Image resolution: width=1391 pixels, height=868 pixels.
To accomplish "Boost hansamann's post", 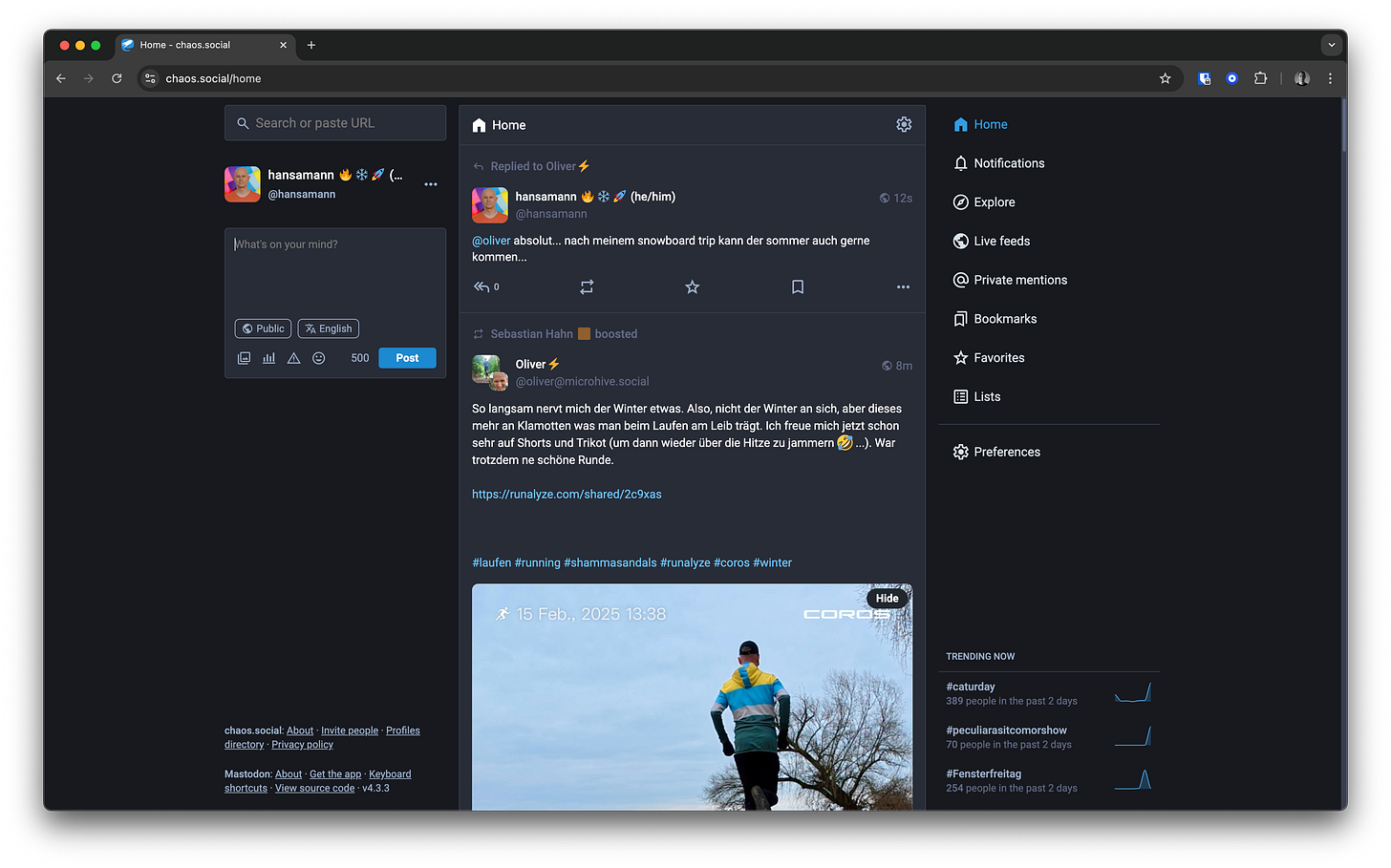I will 587,286.
